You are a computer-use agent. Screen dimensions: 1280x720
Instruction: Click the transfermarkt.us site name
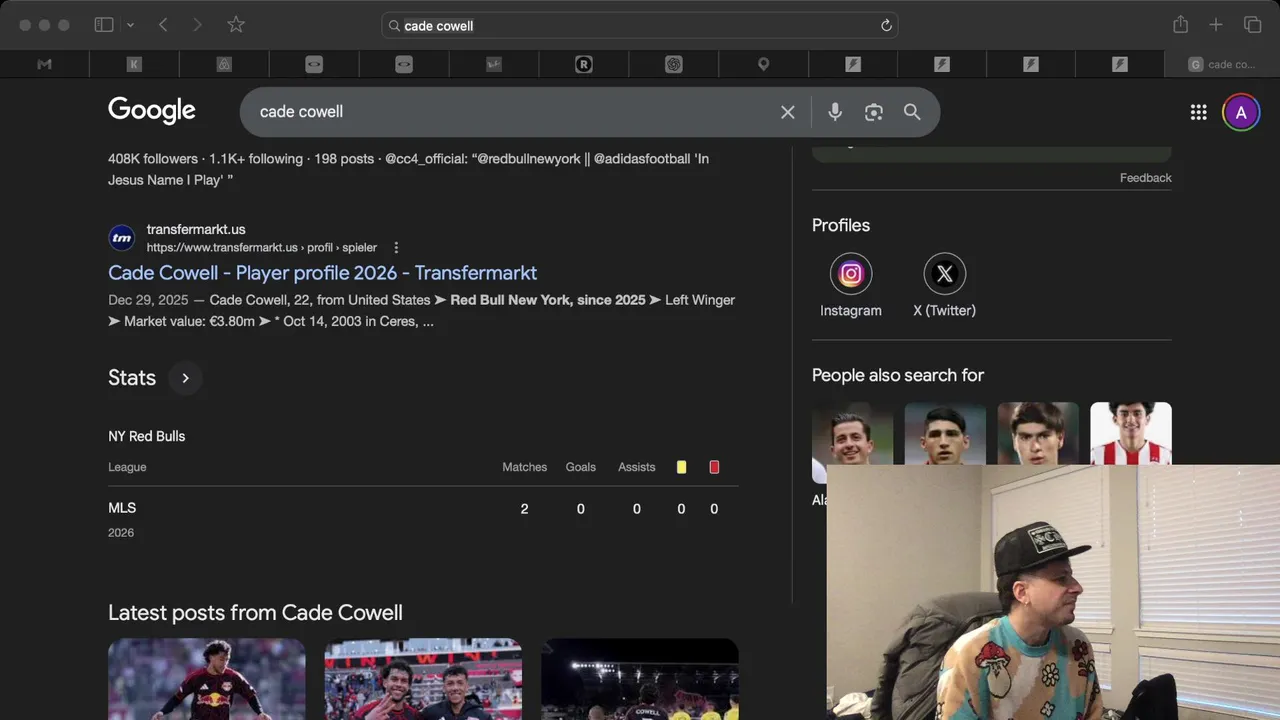196,229
